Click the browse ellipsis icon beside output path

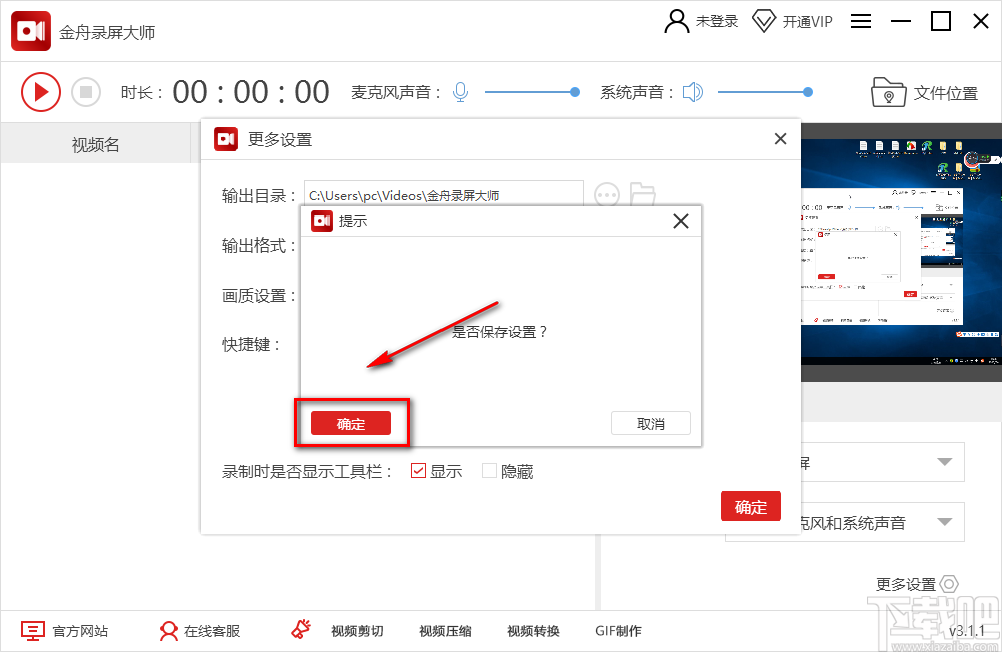pyautogui.click(x=607, y=194)
